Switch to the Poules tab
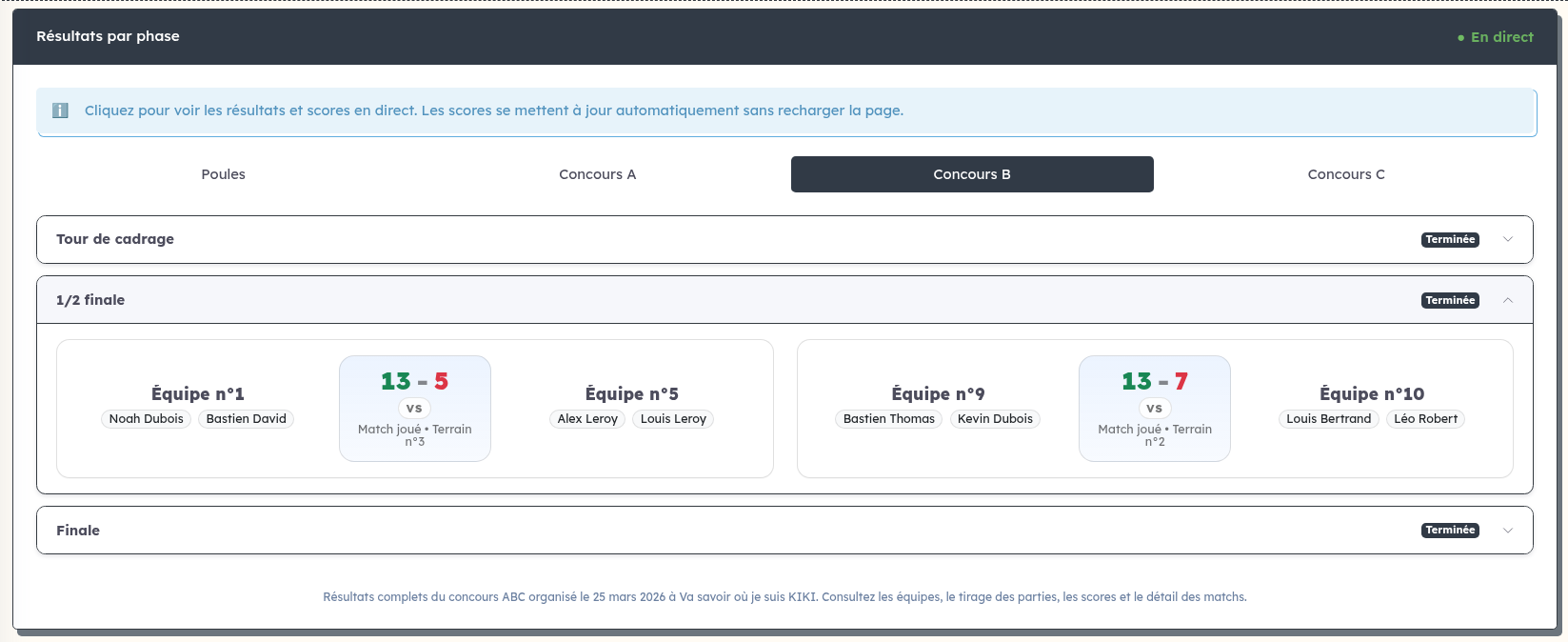This screenshot has height=642, width=1568. pyautogui.click(x=224, y=174)
